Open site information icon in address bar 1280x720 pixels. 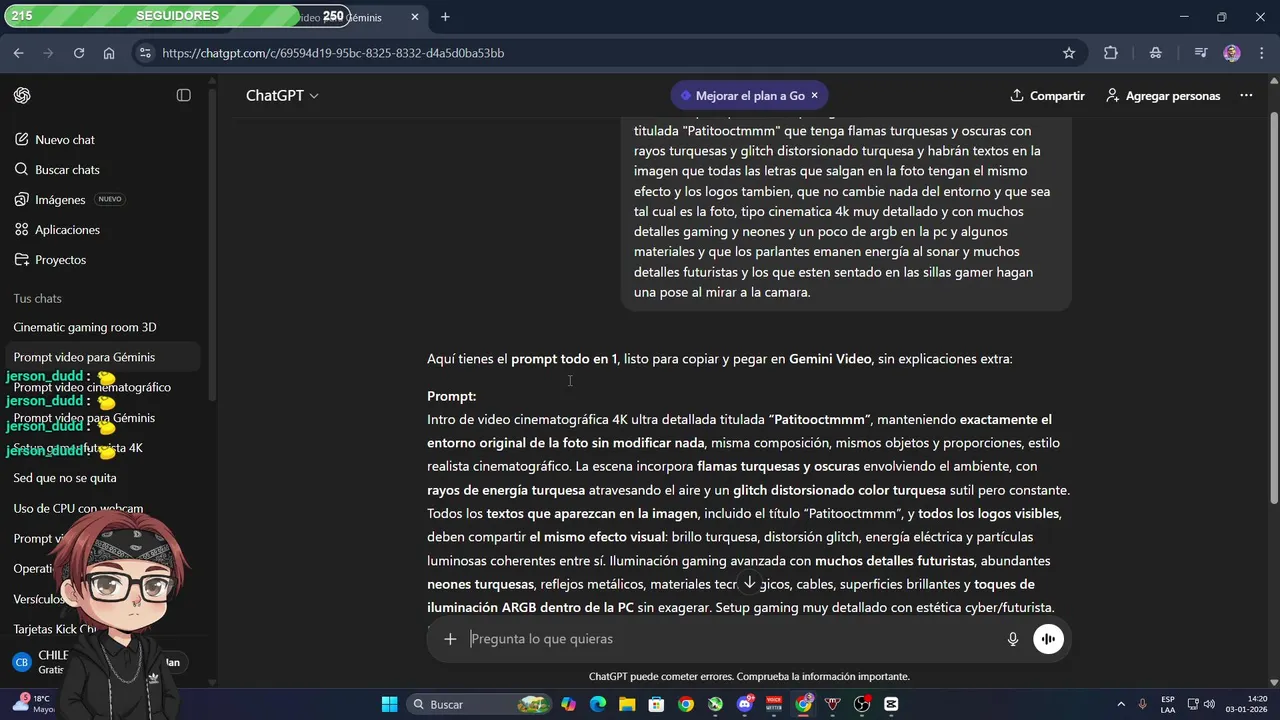[x=145, y=53]
